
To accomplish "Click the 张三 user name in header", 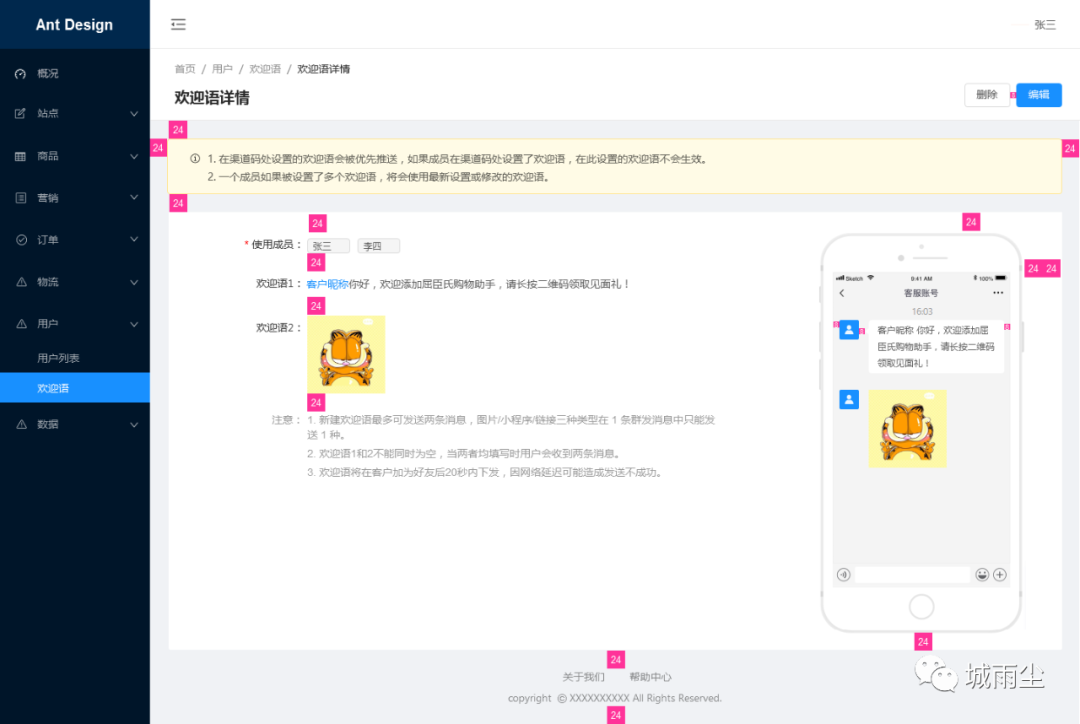I will [x=1045, y=25].
